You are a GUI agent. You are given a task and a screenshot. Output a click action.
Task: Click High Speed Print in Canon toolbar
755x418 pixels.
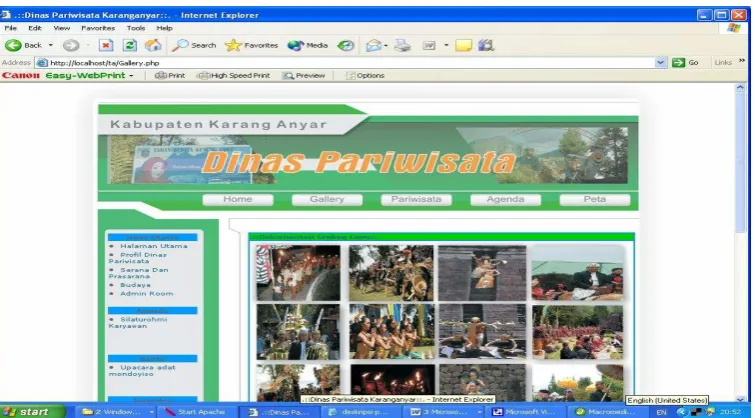[x=233, y=76]
